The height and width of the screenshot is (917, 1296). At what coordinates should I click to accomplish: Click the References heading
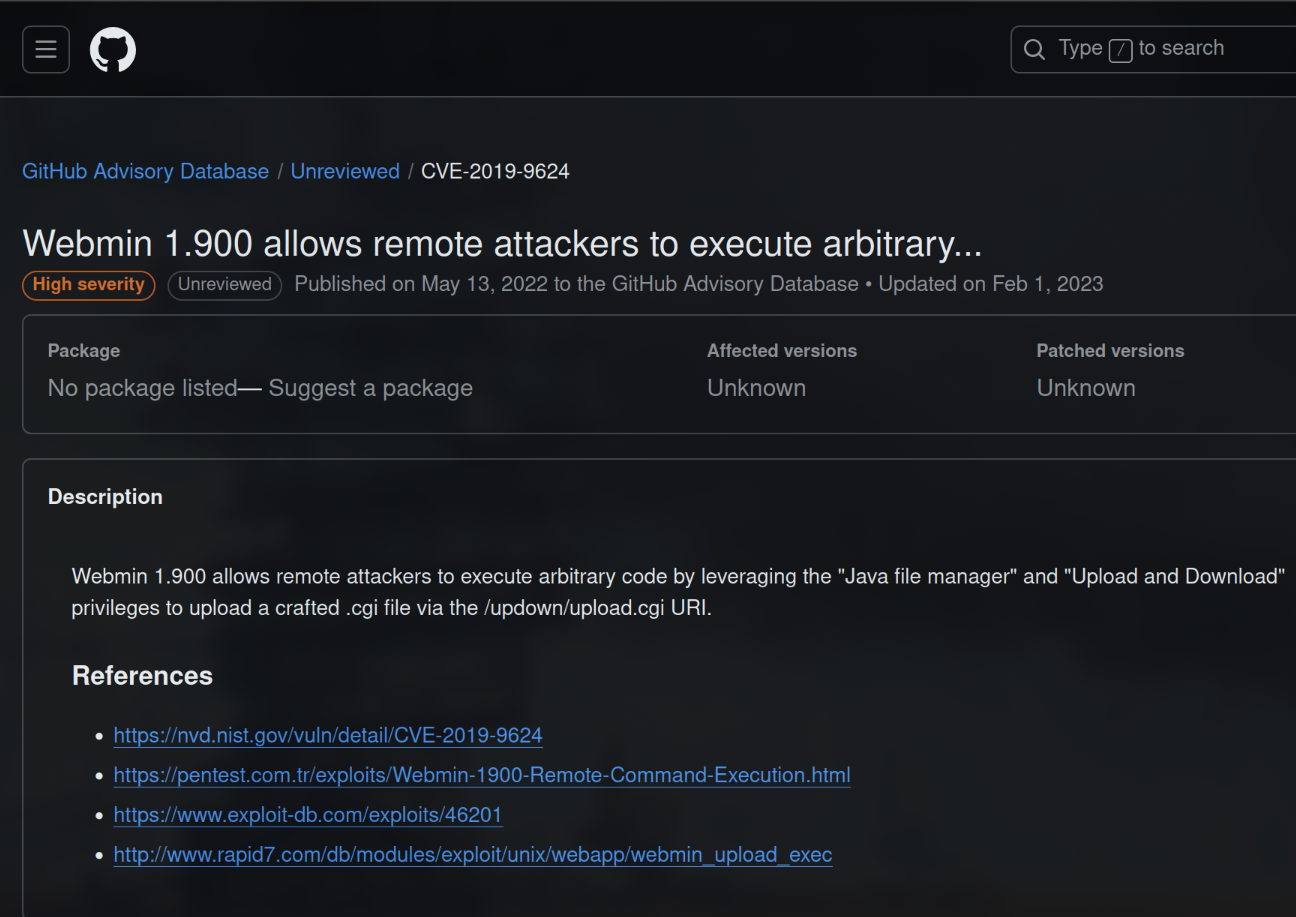pos(142,676)
